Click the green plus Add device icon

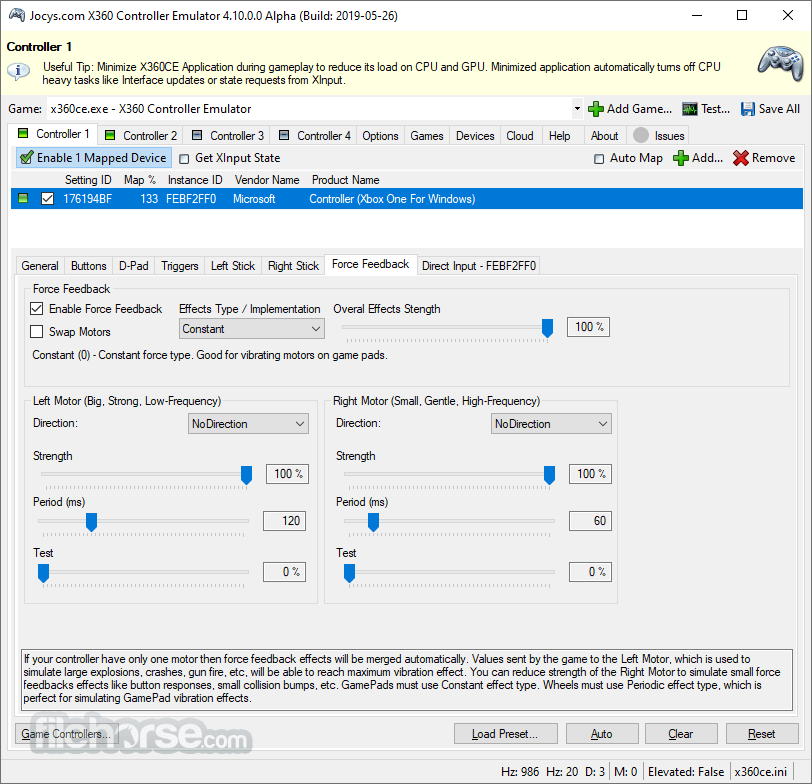pyautogui.click(x=680, y=158)
